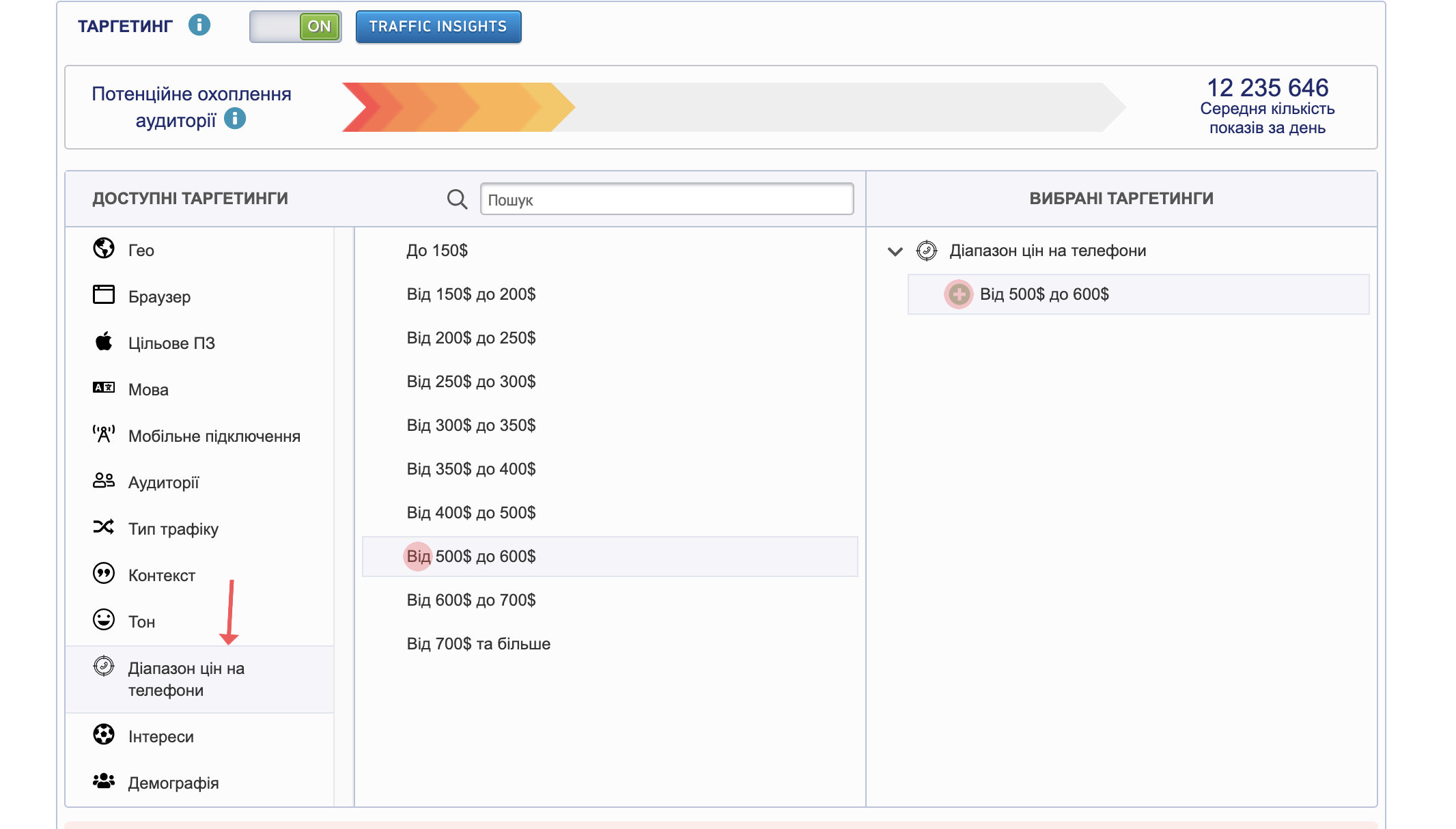
Task: Open the Аудиторії targeting category
Action: click(x=164, y=483)
